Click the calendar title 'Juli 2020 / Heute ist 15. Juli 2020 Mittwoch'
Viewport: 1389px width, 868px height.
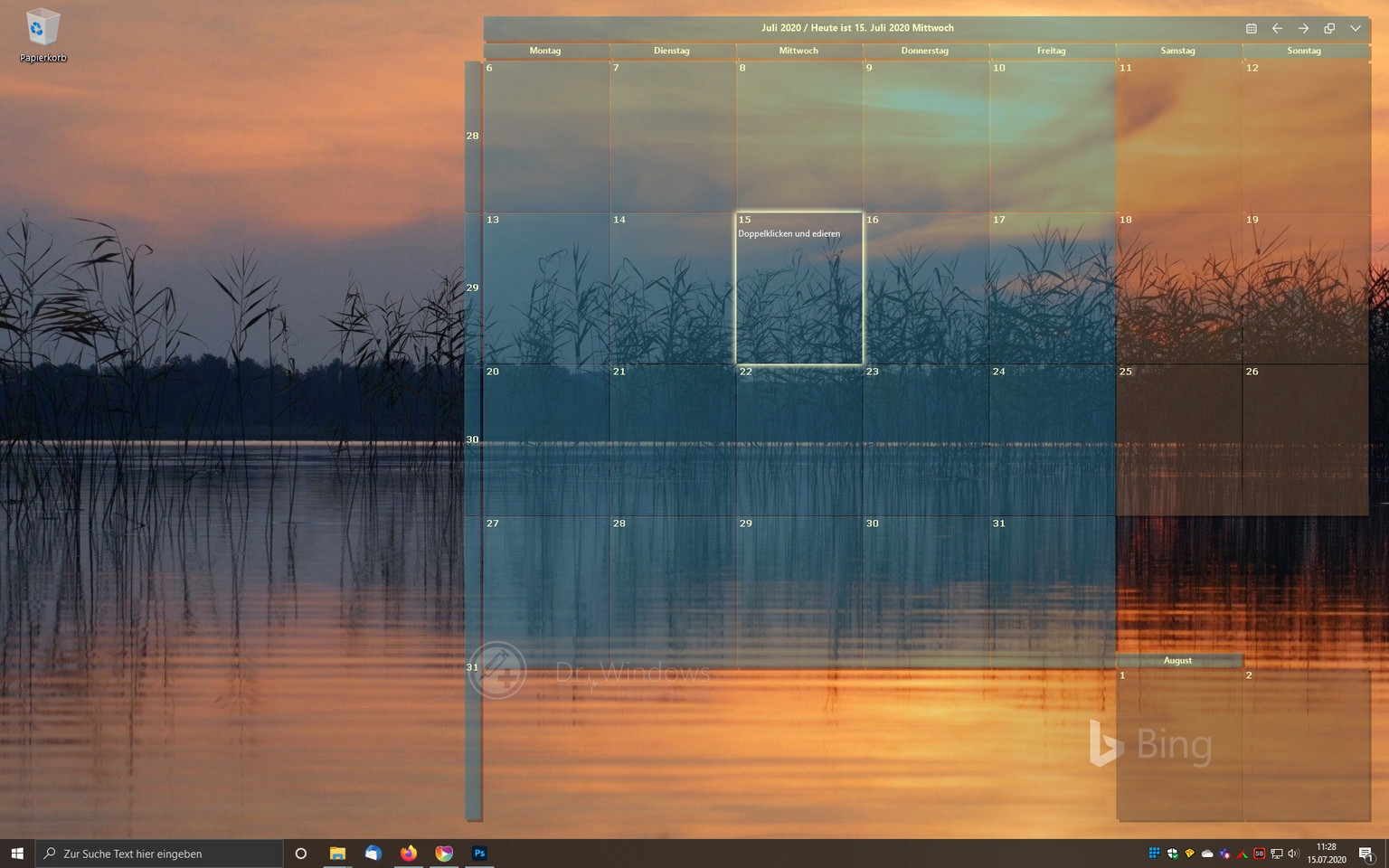[857, 28]
